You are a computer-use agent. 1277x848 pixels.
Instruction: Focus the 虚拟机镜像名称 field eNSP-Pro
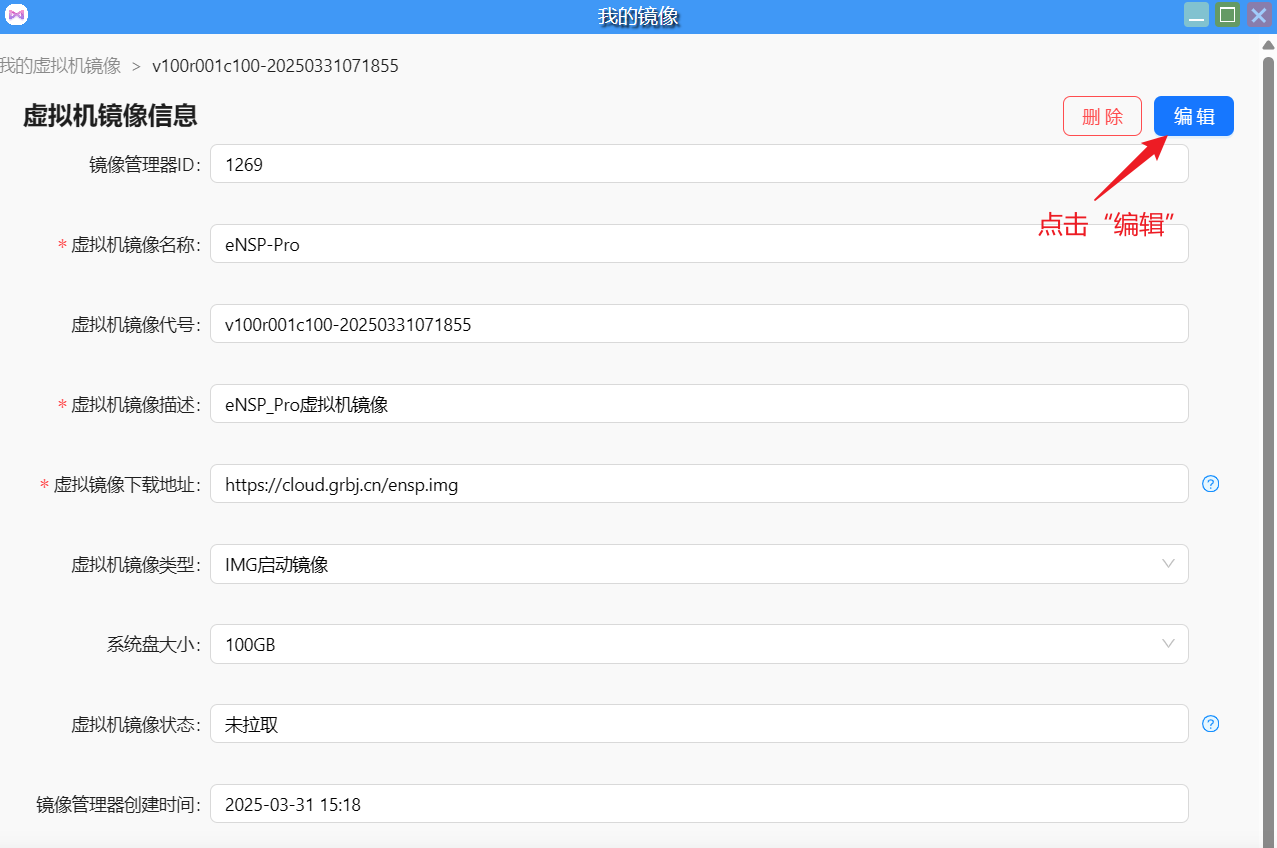[699, 244]
